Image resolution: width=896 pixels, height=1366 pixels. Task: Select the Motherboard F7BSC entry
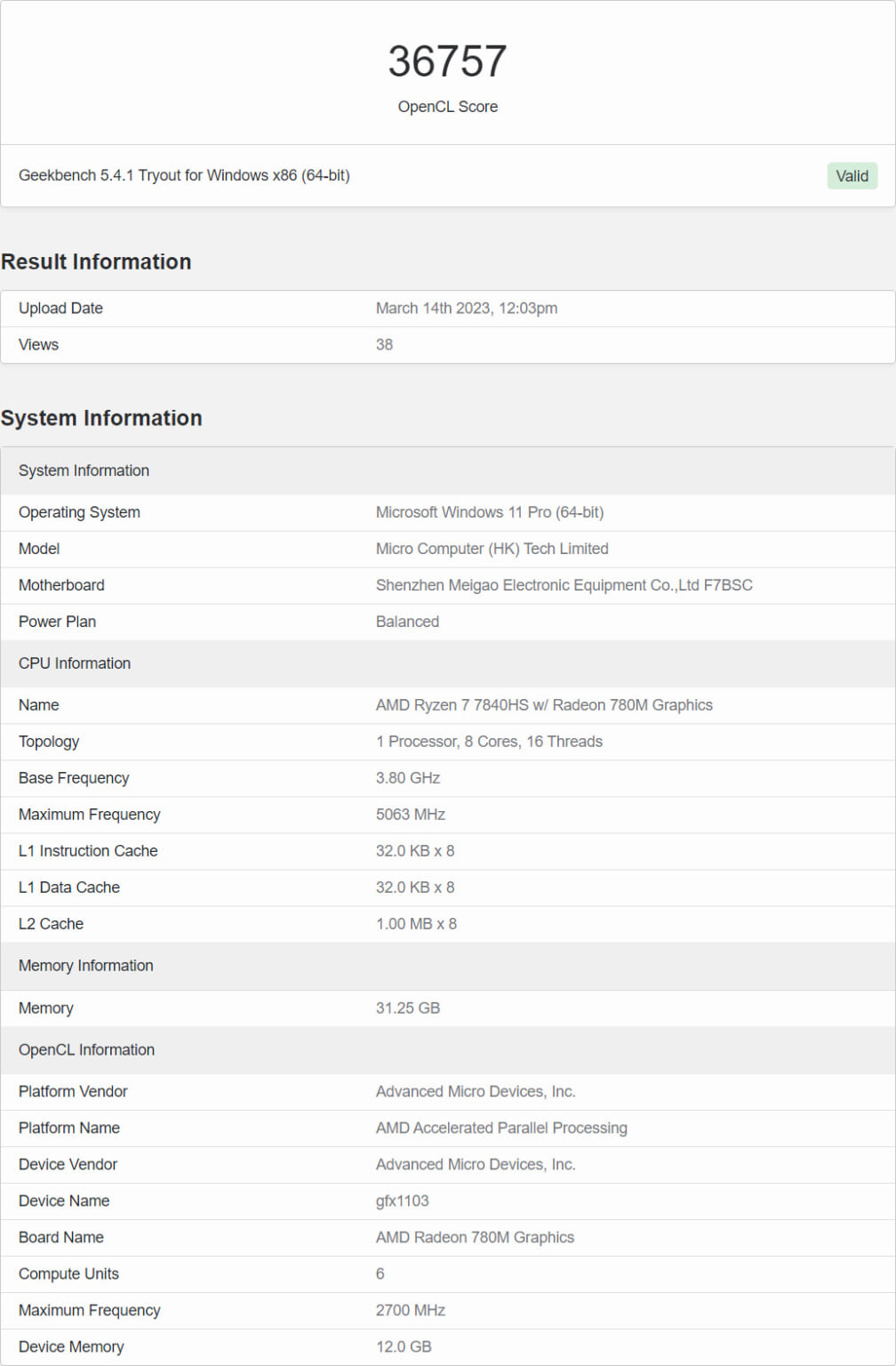coord(564,585)
